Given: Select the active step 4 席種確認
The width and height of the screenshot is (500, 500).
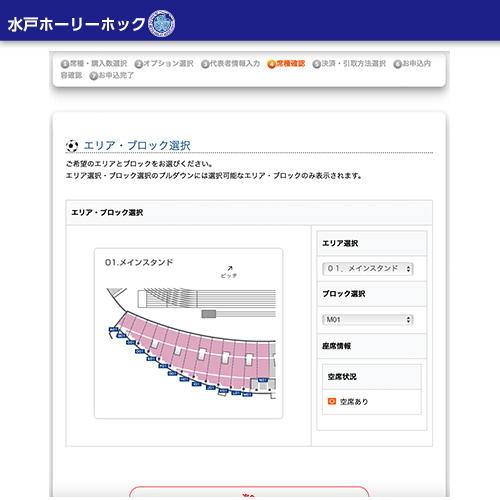Looking at the screenshot, I should click(286, 64).
